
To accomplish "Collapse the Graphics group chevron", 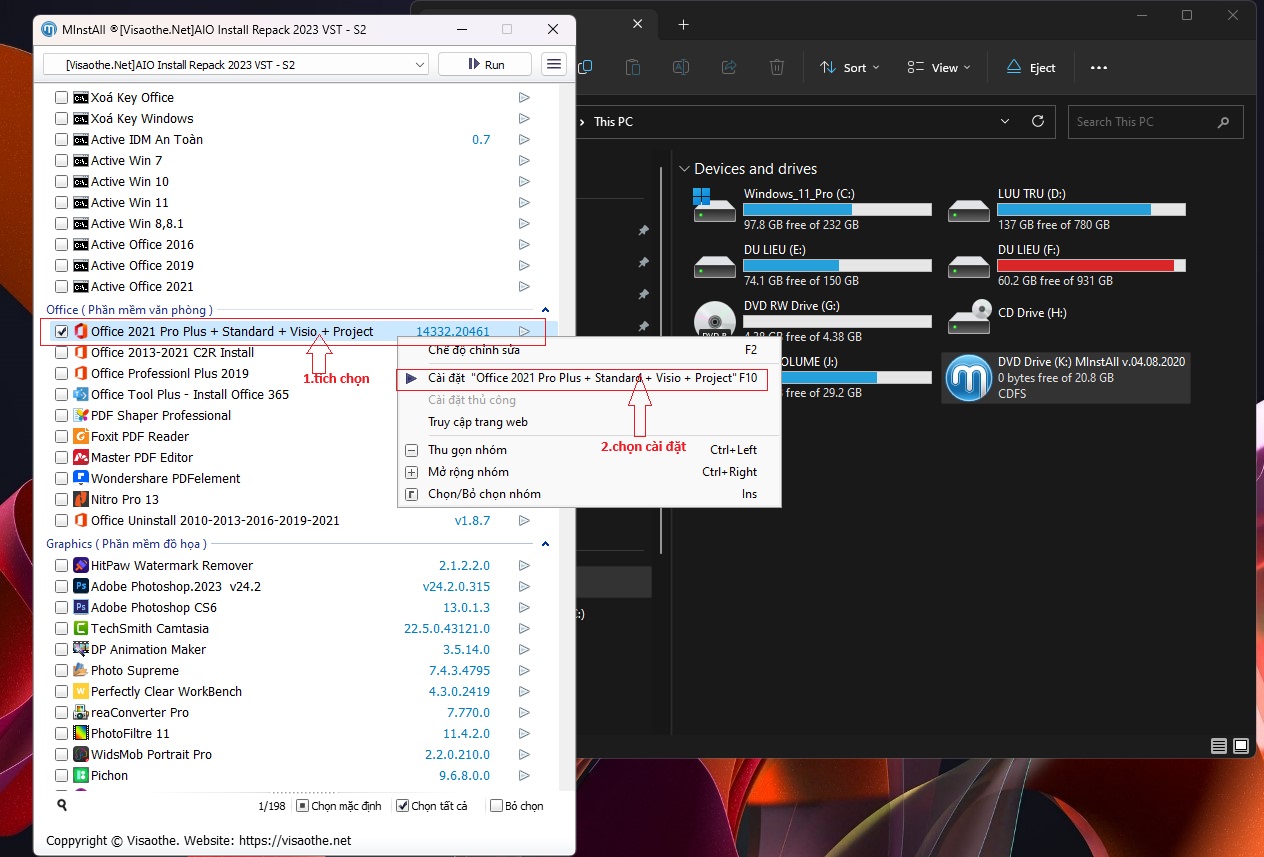I will click(545, 544).
